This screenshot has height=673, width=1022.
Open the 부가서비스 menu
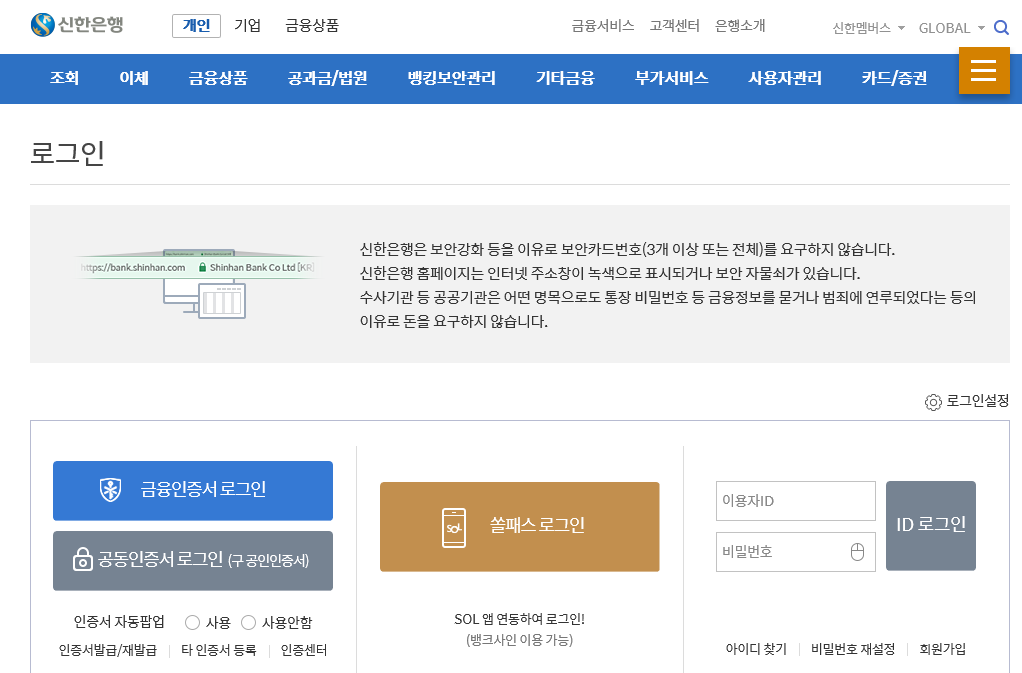671,78
